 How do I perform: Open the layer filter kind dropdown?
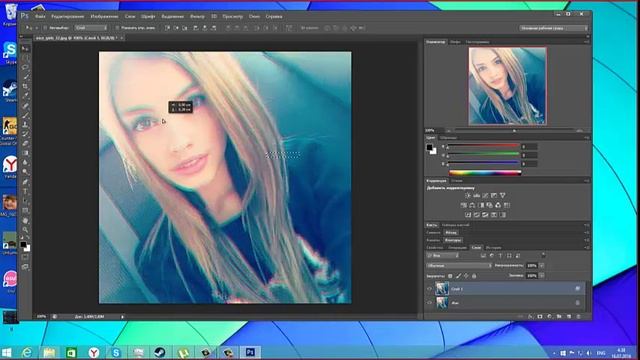coord(443,256)
